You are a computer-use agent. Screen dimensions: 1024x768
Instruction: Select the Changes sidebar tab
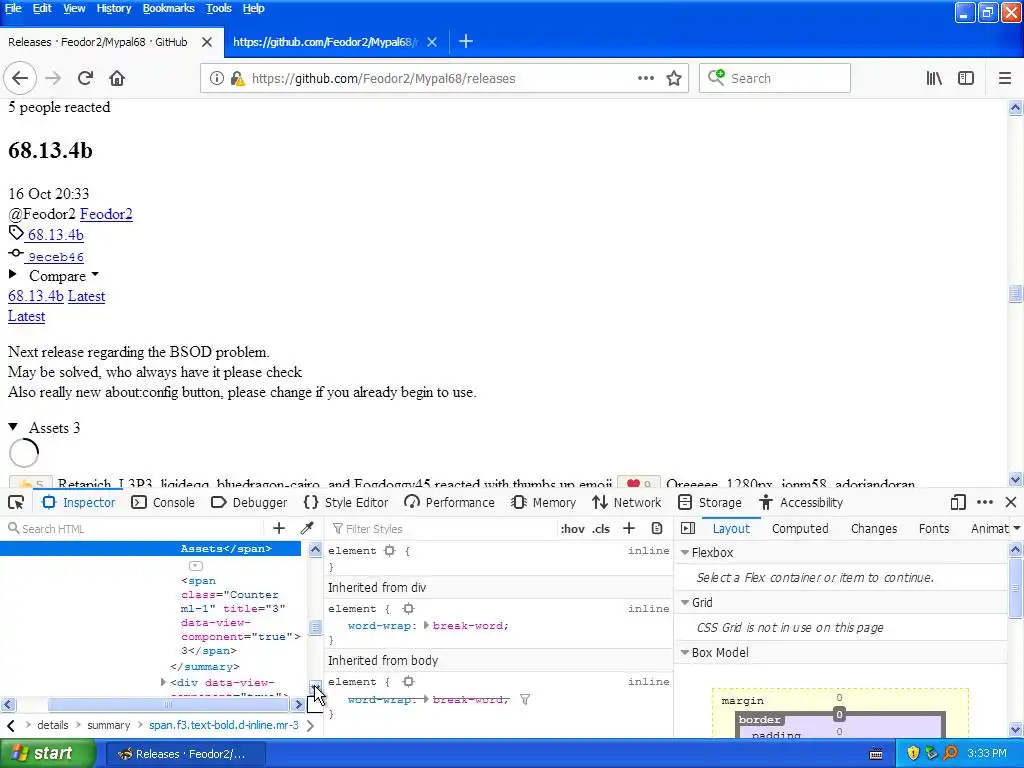pyautogui.click(x=874, y=528)
